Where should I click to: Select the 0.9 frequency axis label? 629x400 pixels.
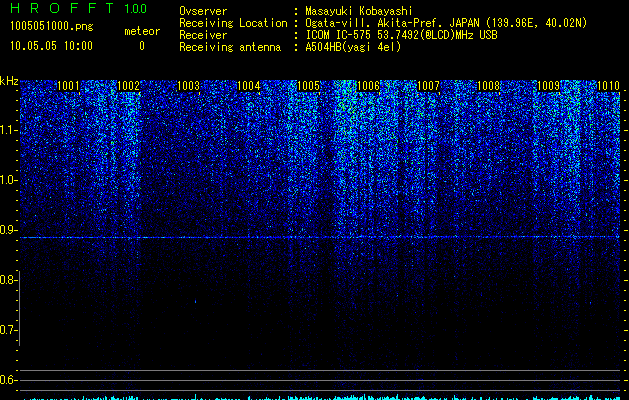pyautogui.click(x=8, y=230)
